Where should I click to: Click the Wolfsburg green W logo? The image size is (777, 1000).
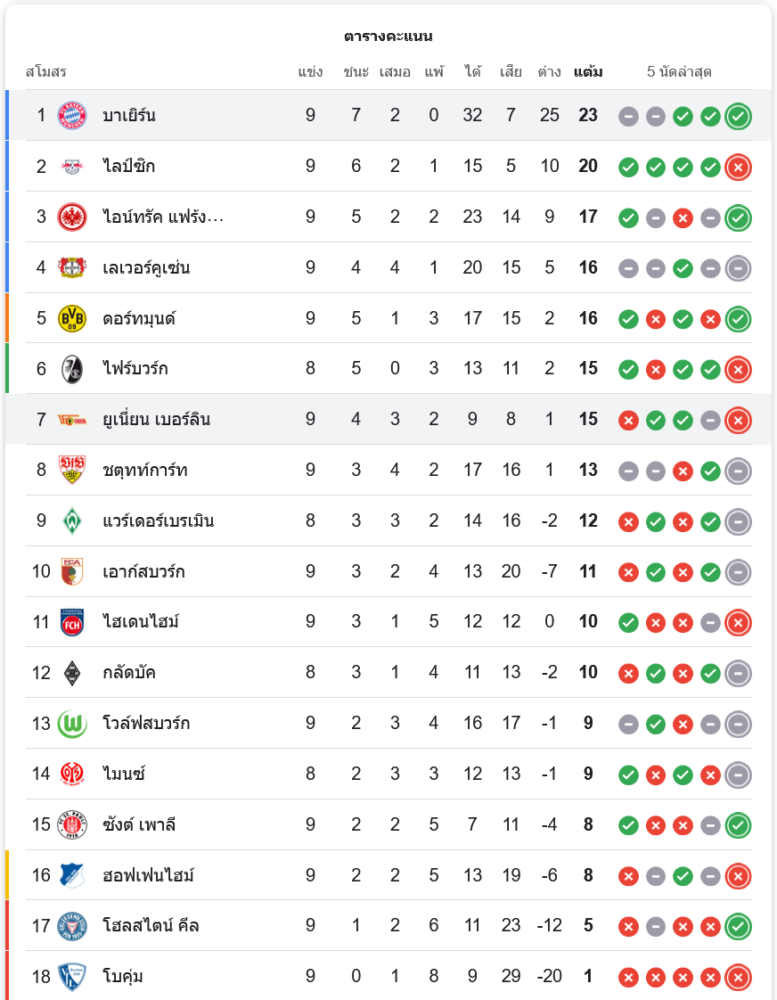(72, 723)
